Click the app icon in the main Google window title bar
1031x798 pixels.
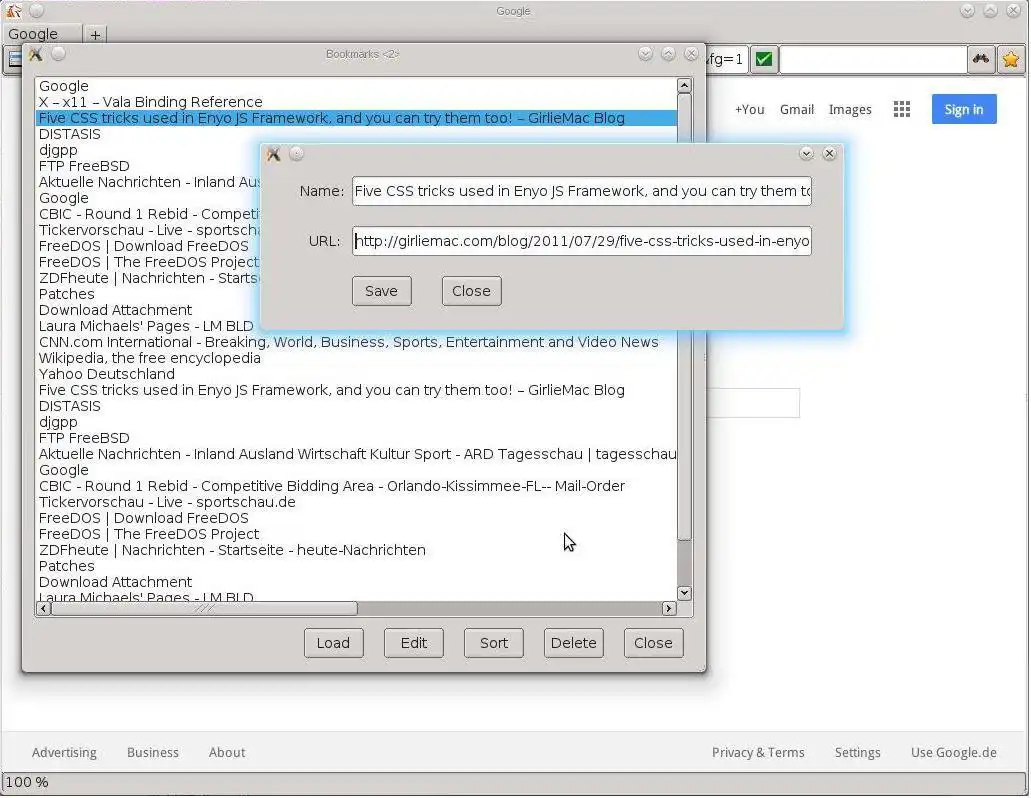coord(14,11)
